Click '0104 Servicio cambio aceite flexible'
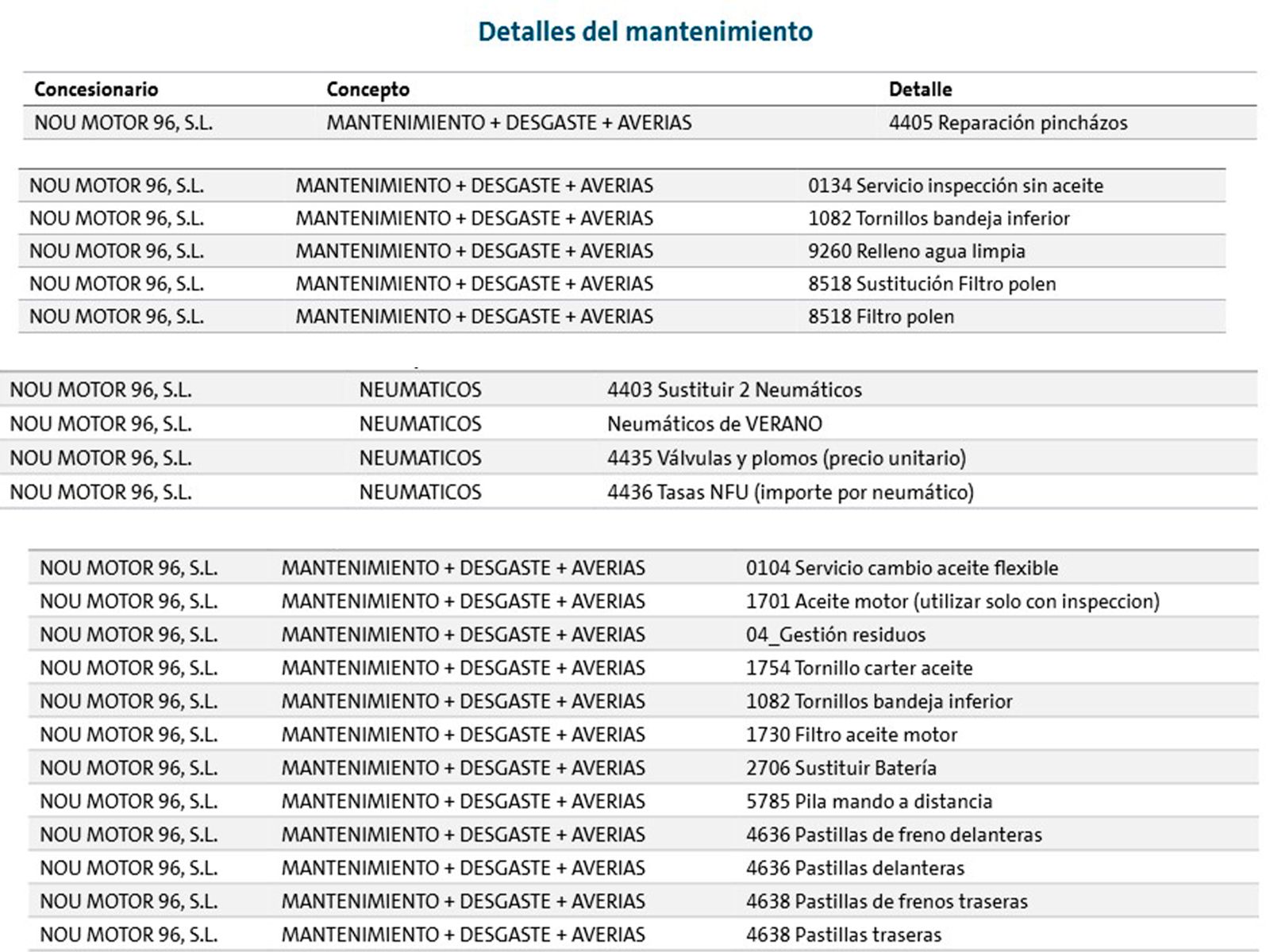 point(902,568)
